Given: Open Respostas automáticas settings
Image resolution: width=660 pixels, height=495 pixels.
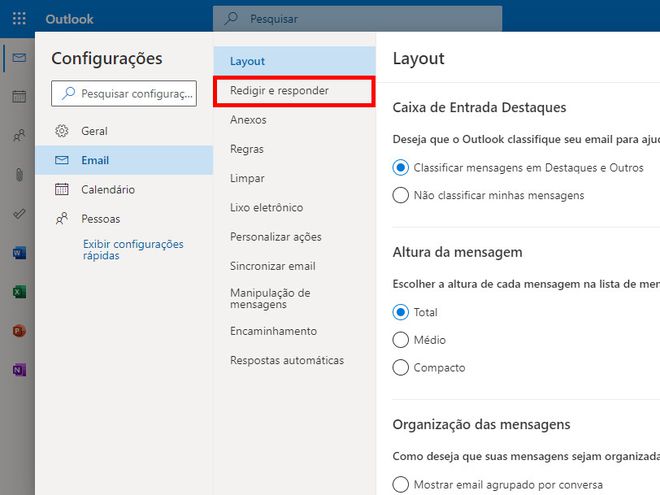Looking at the screenshot, I should pos(294,360).
